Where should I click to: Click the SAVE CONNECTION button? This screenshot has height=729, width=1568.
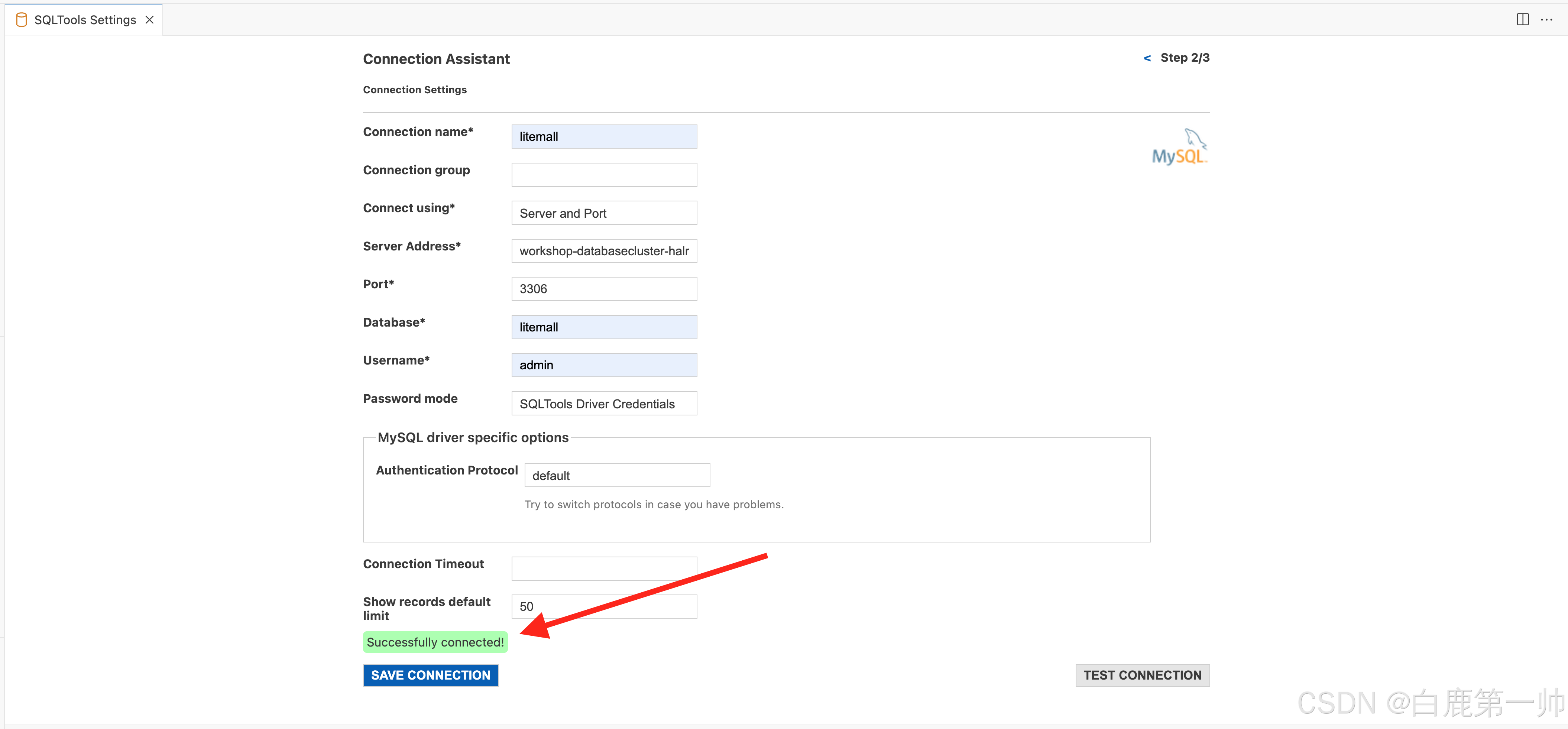tap(430, 675)
